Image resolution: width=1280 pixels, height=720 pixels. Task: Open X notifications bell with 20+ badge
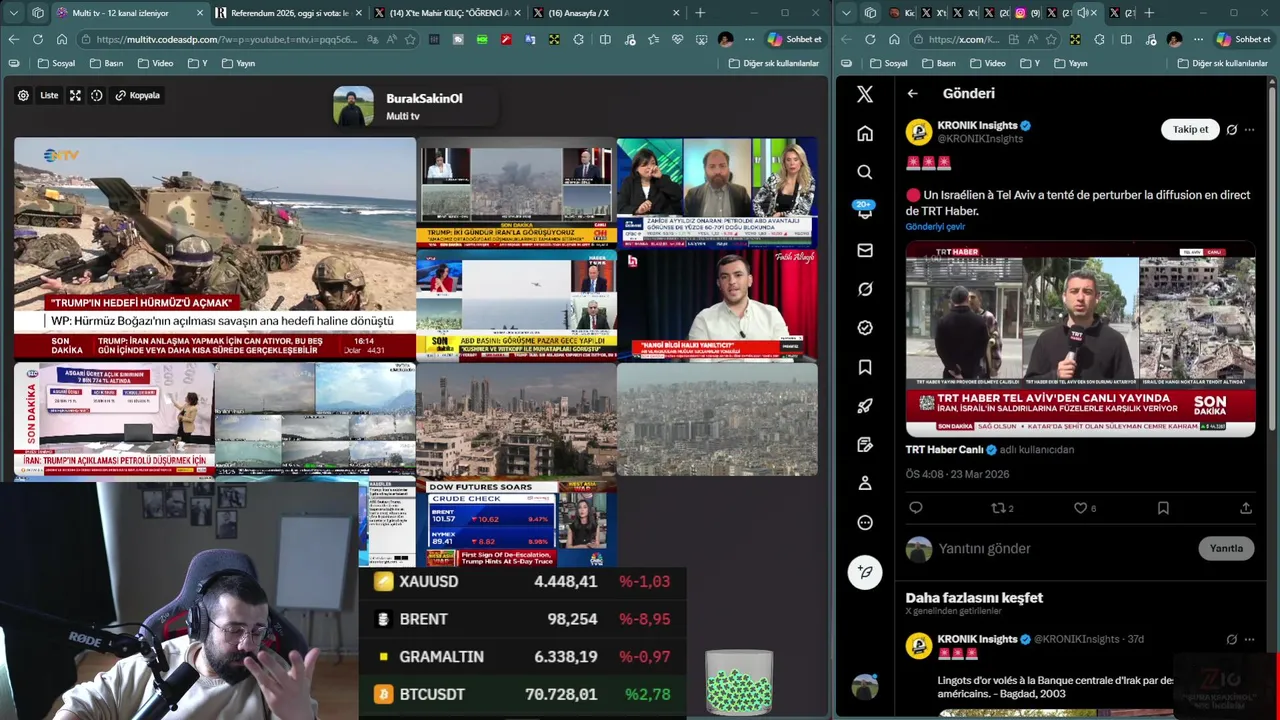tap(865, 210)
